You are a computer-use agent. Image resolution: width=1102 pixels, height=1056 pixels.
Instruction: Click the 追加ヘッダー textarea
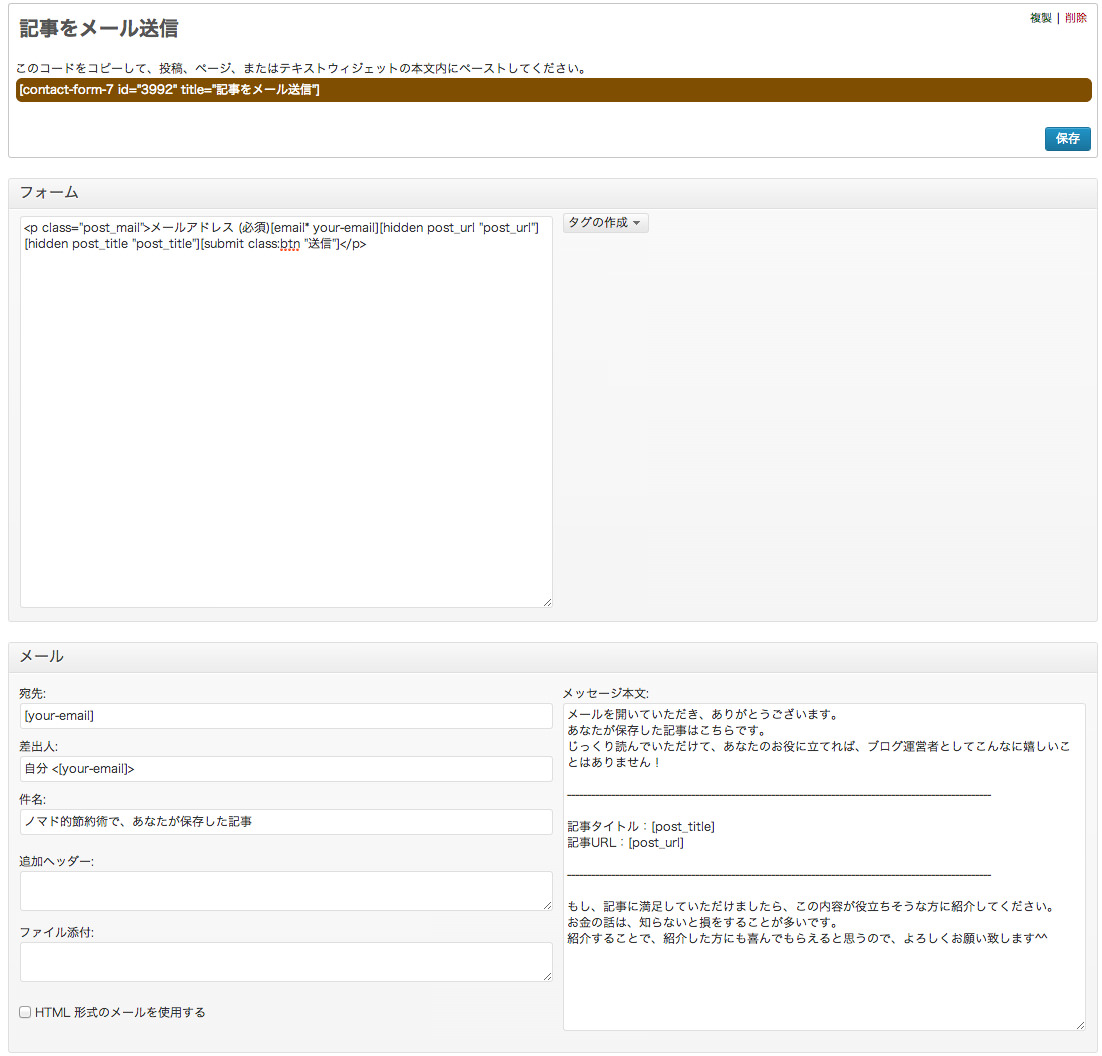click(286, 890)
